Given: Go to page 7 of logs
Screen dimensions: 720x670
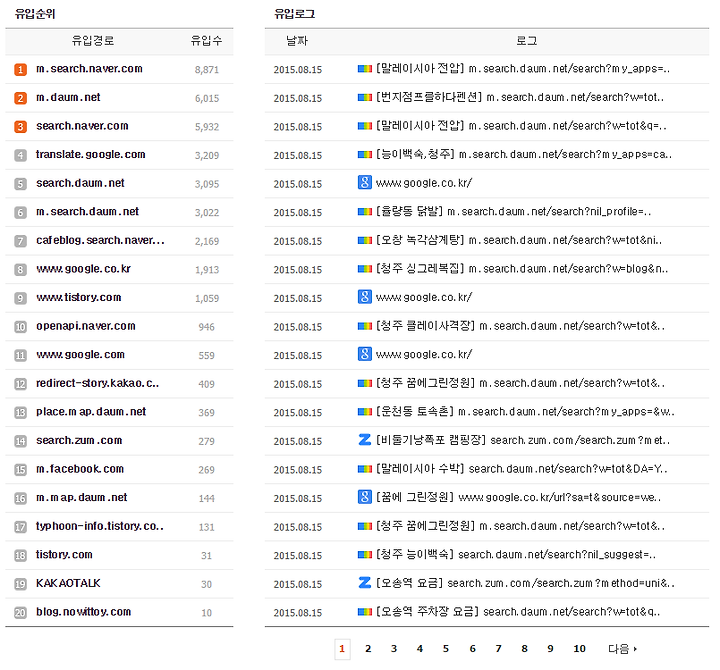Looking at the screenshot, I should tap(498, 649).
